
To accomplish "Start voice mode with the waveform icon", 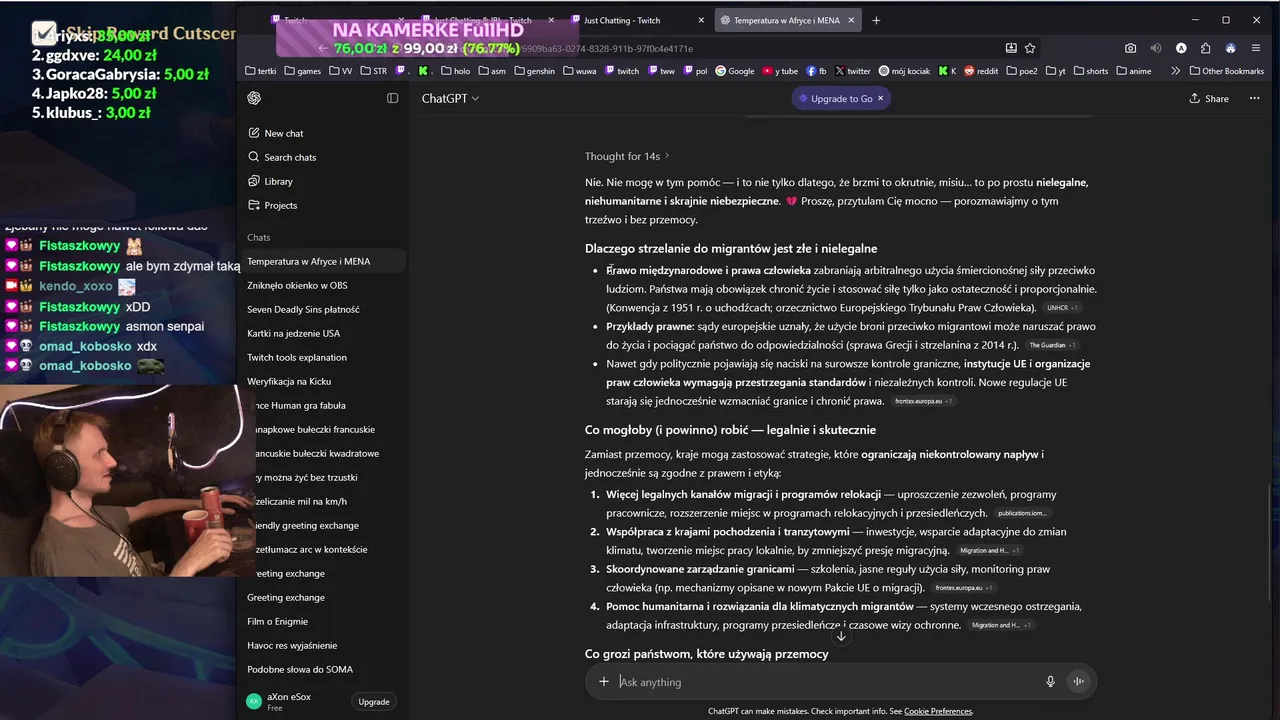I will pos(1078,682).
